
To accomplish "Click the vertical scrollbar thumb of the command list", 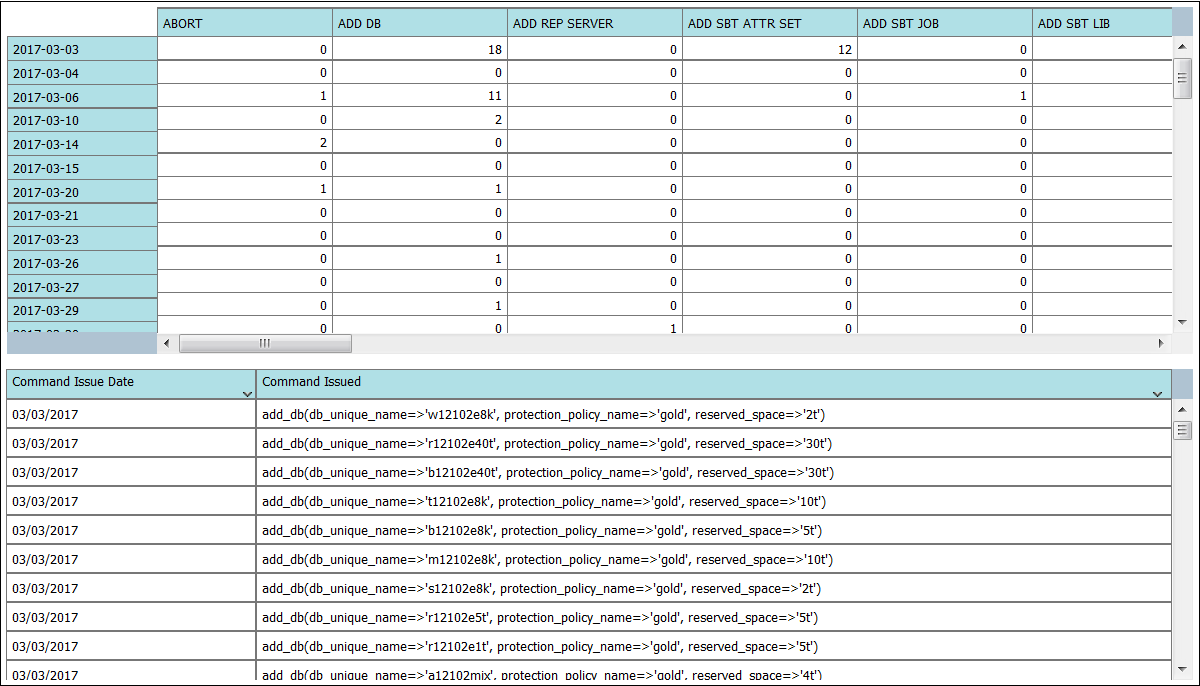I will [1182, 430].
